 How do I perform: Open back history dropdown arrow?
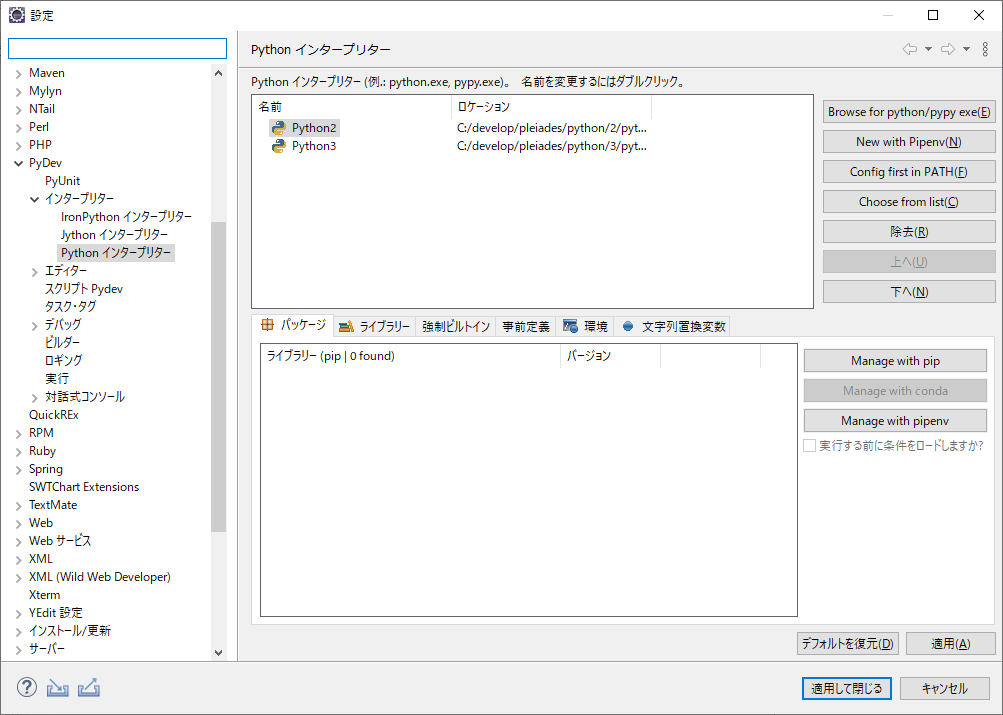928,49
